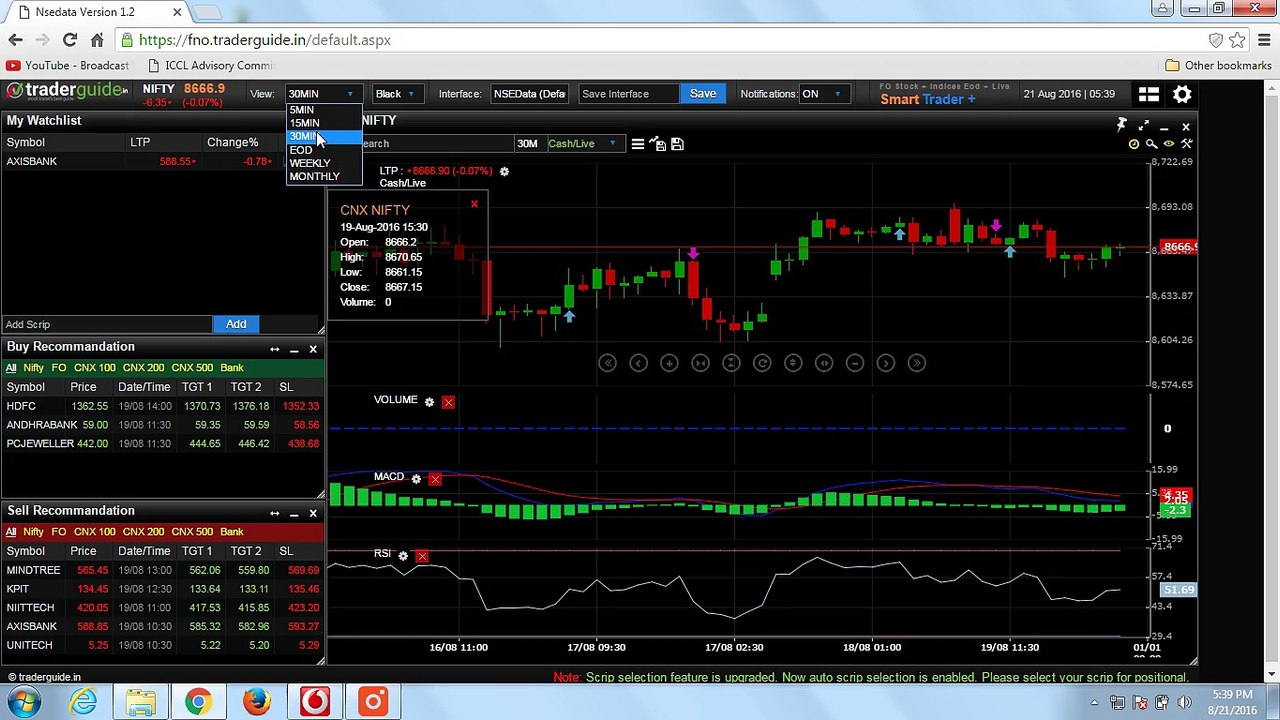Jump chart to last with double-right arrow

tap(917, 363)
